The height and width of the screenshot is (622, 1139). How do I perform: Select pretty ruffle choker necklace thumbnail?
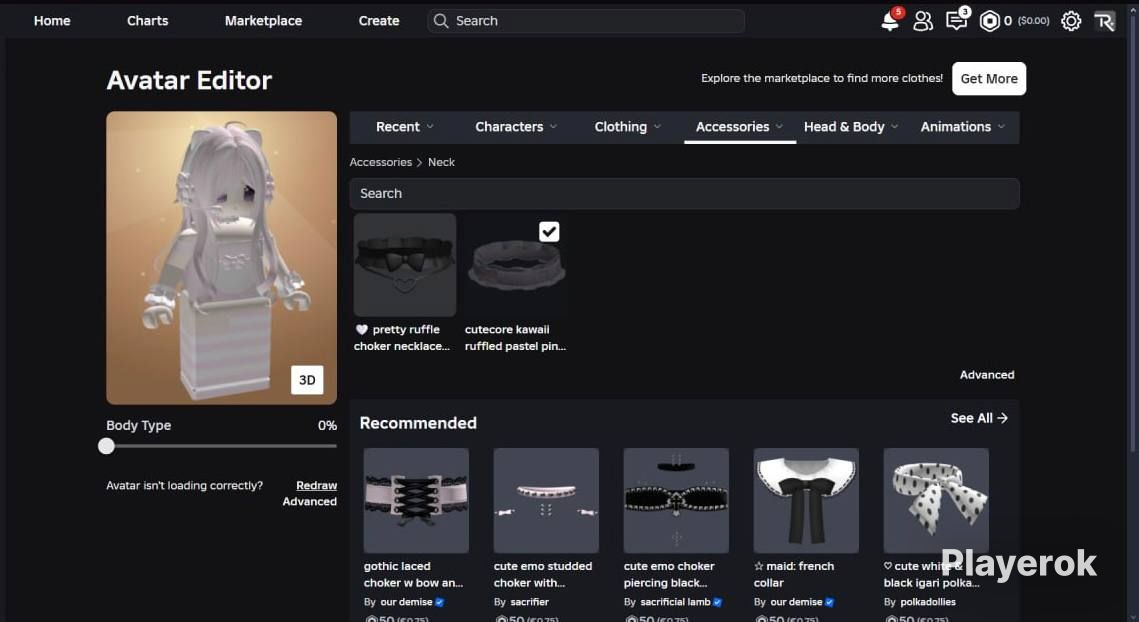(x=405, y=264)
